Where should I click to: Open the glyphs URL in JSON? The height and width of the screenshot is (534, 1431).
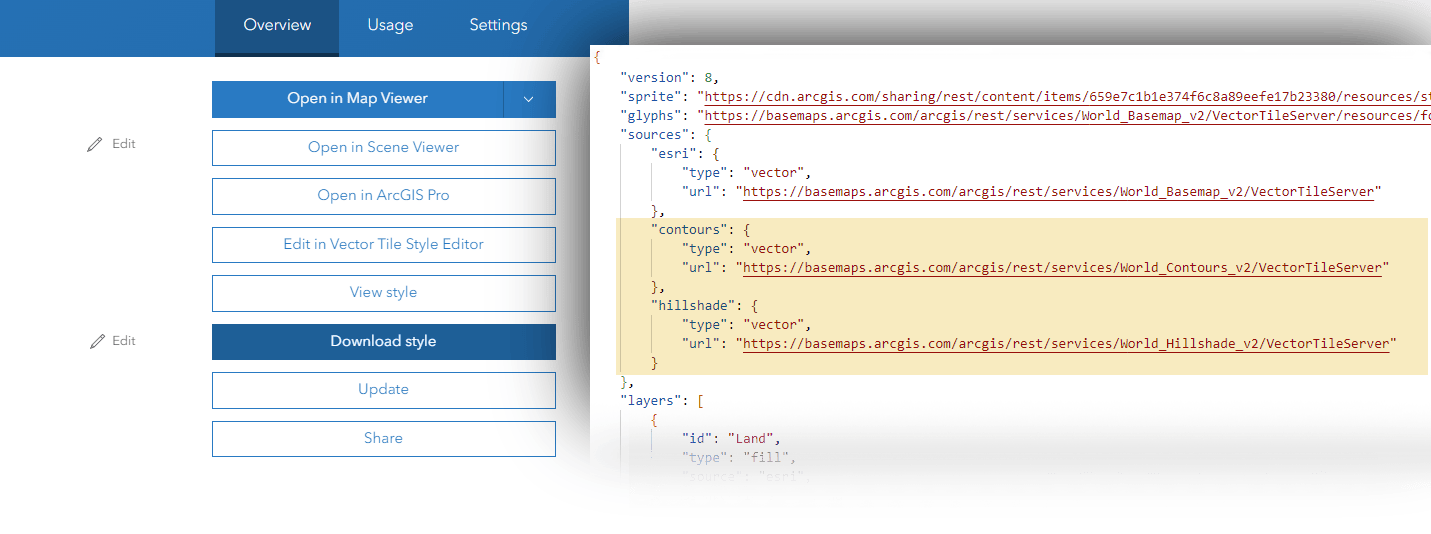[x=1067, y=116]
